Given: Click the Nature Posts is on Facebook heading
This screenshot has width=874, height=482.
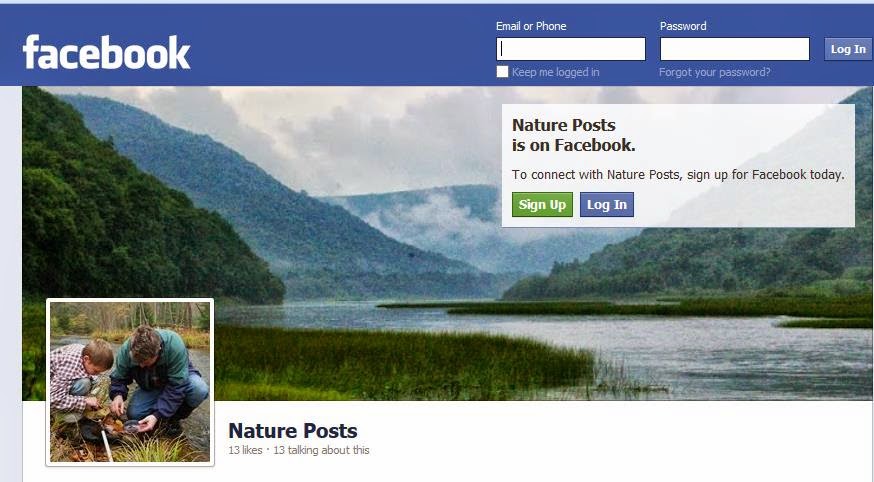Looking at the screenshot, I should click(574, 135).
